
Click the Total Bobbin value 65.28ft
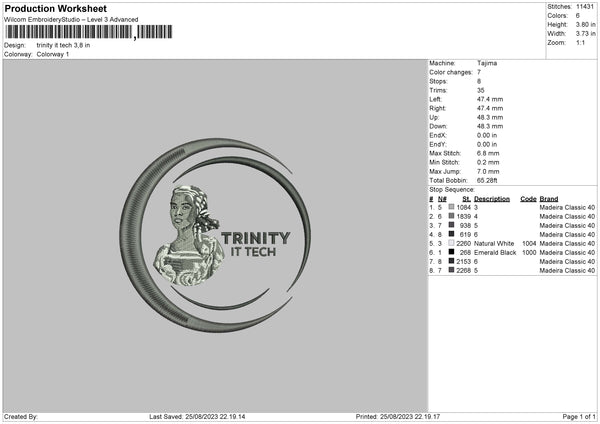[487, 180]
